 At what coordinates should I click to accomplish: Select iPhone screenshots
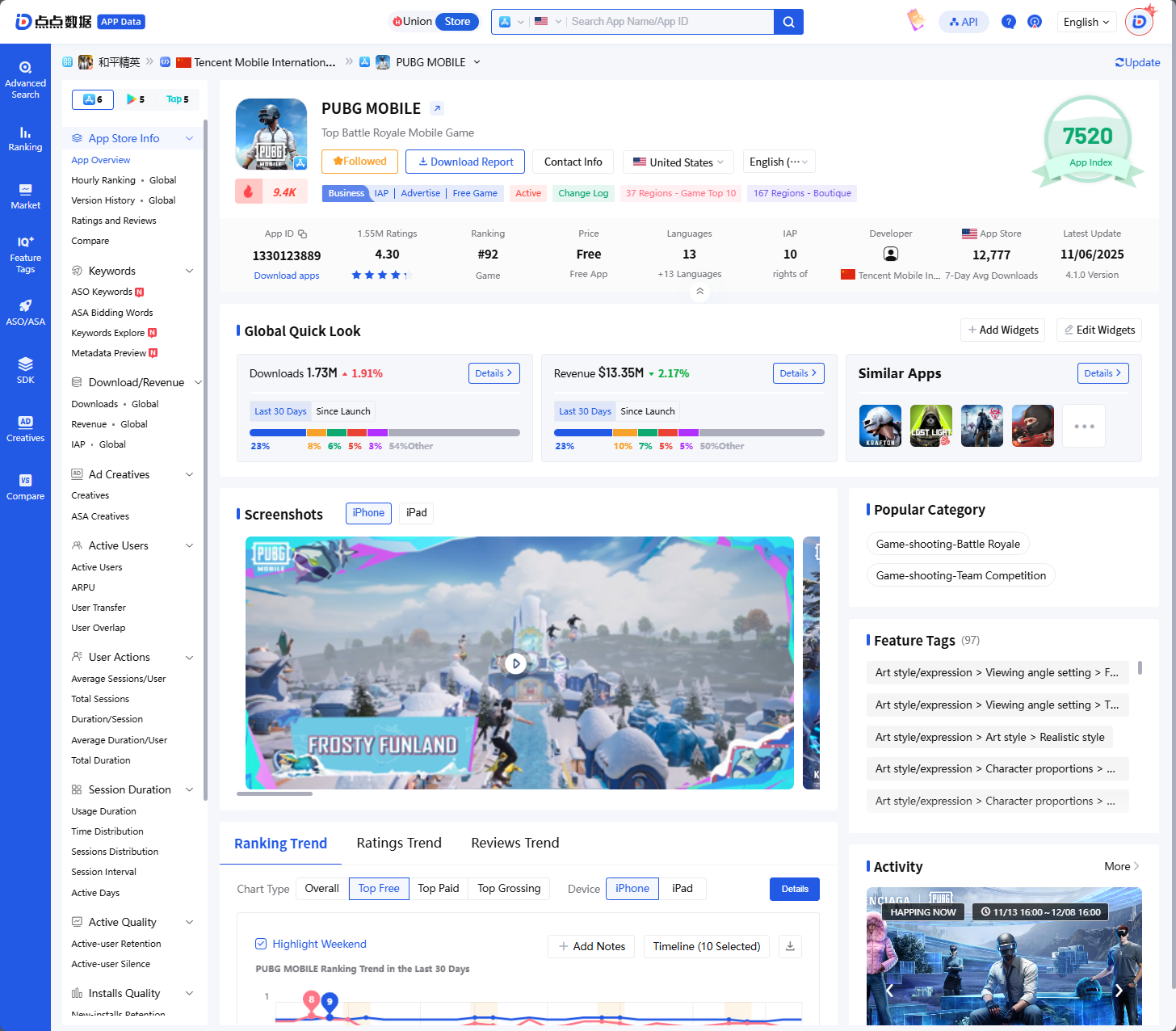point(368,513)
